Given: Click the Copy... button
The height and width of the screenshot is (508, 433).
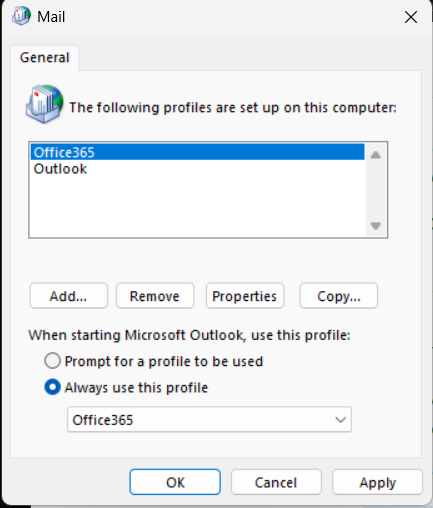Looking at the screenshot, I should click(x=339, y=296).
